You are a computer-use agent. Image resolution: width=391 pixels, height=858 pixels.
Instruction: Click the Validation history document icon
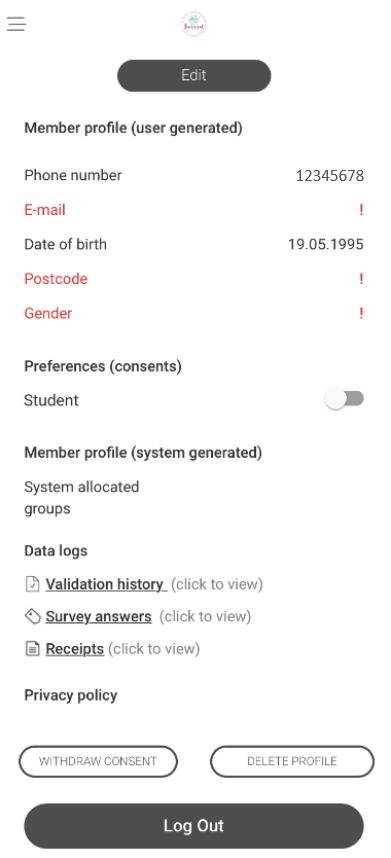[33, 584]
